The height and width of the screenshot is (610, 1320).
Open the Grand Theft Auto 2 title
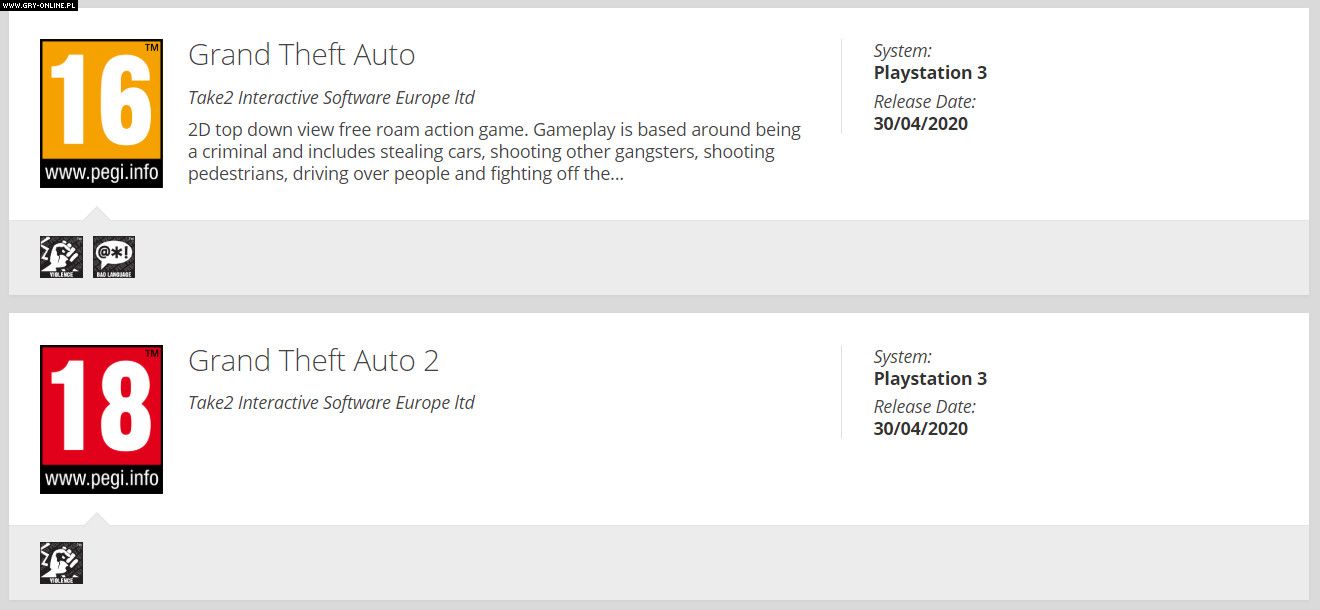click(x=313, y=361)
